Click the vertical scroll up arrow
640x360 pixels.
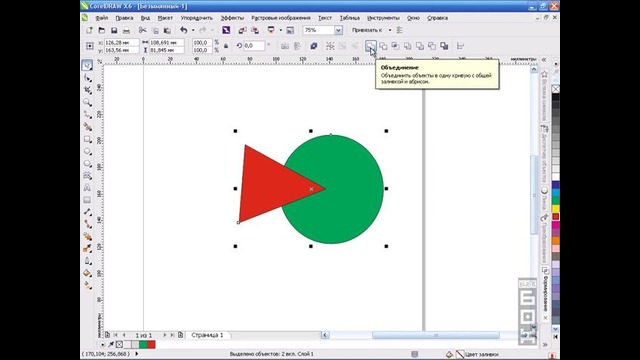pos(534,69)
